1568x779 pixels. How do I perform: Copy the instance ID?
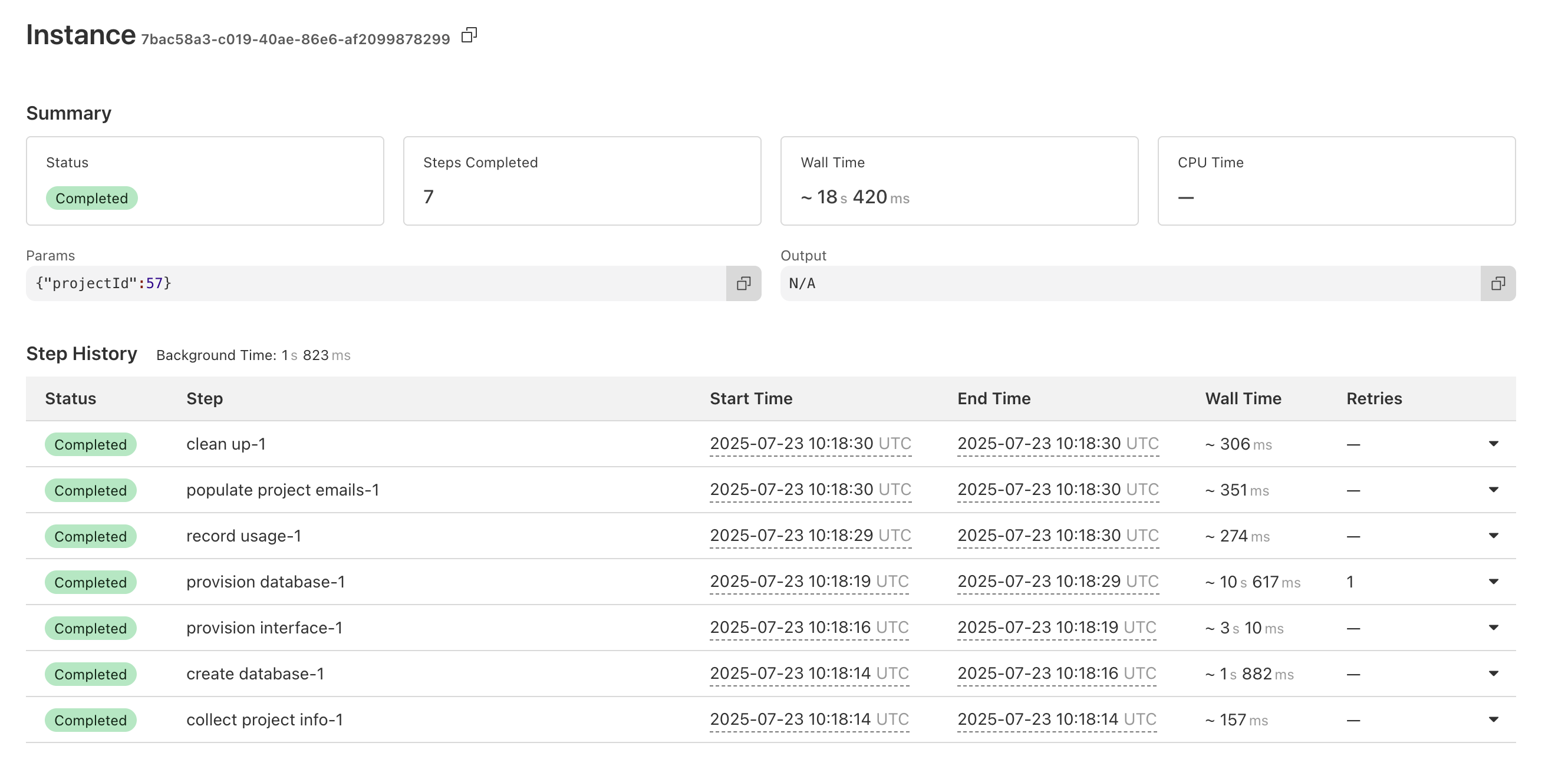point(469,35)
